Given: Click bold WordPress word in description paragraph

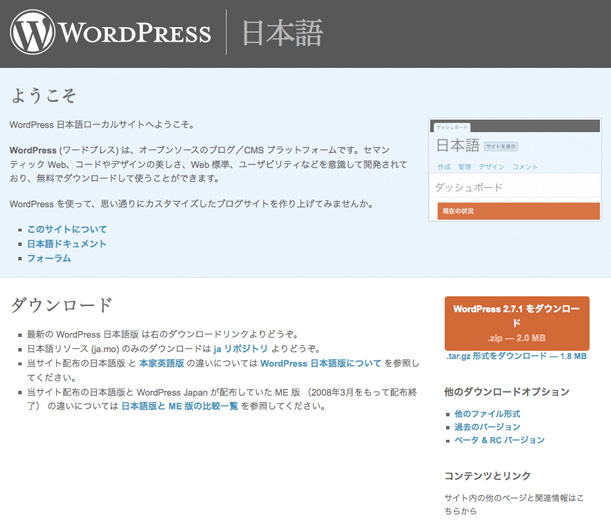Looking at the screenshot, I should click(x=33, y=150).
